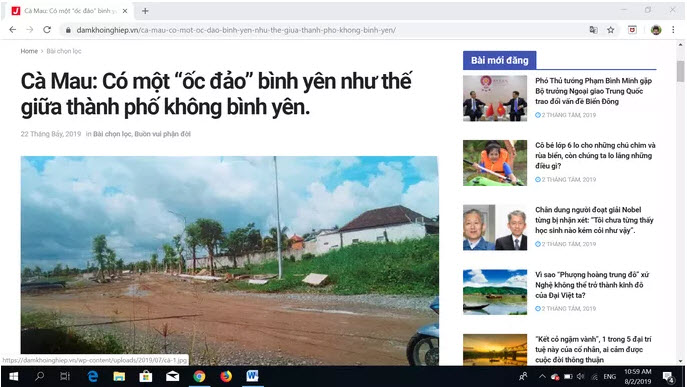Open File Explorer from taskbar

click(119, 376)
